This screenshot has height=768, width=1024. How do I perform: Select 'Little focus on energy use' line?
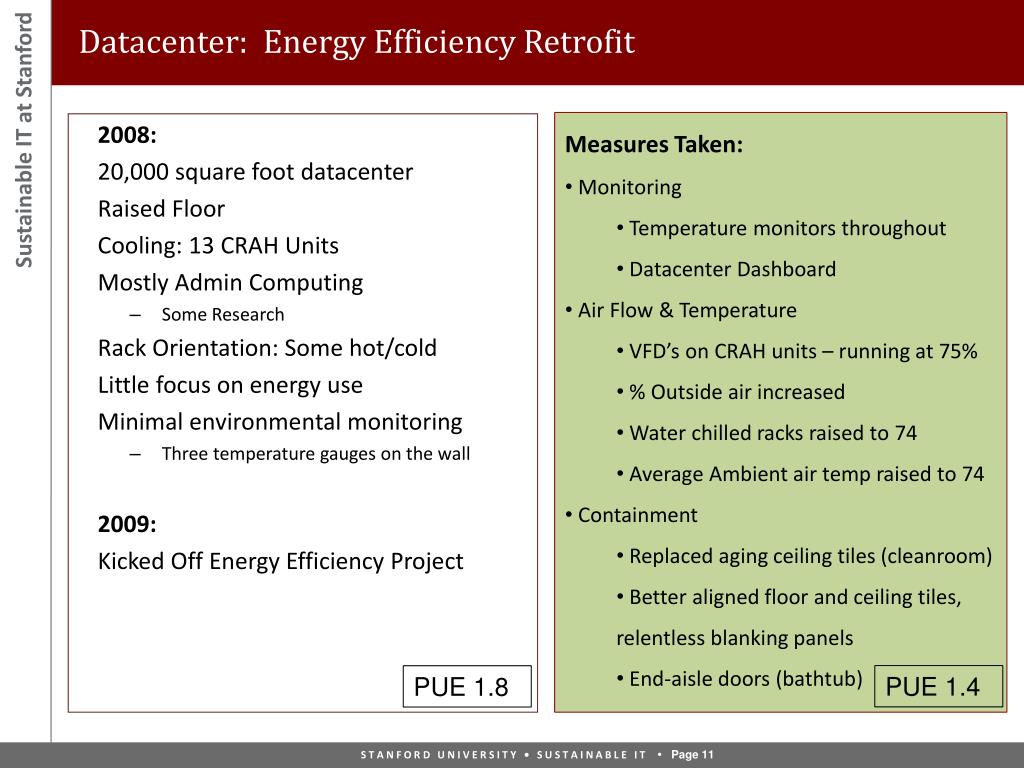230,385
